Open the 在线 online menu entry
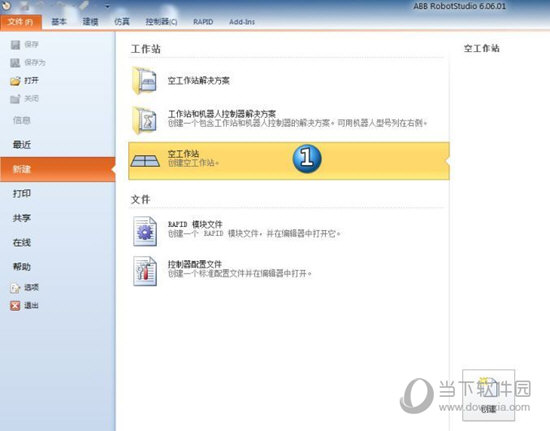 click(22, 242)
